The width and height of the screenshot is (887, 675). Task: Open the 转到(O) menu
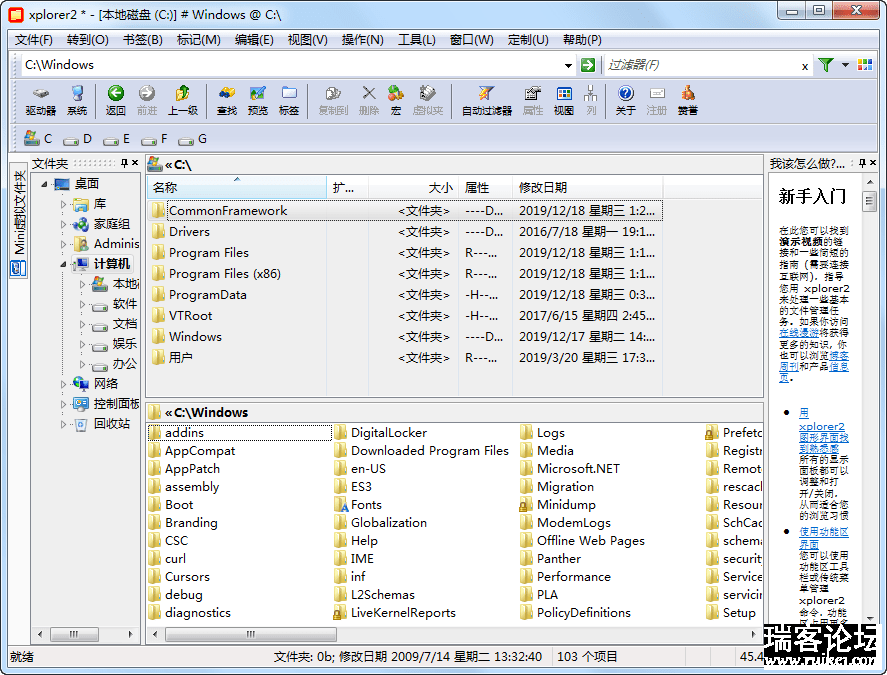coord(87,40)
